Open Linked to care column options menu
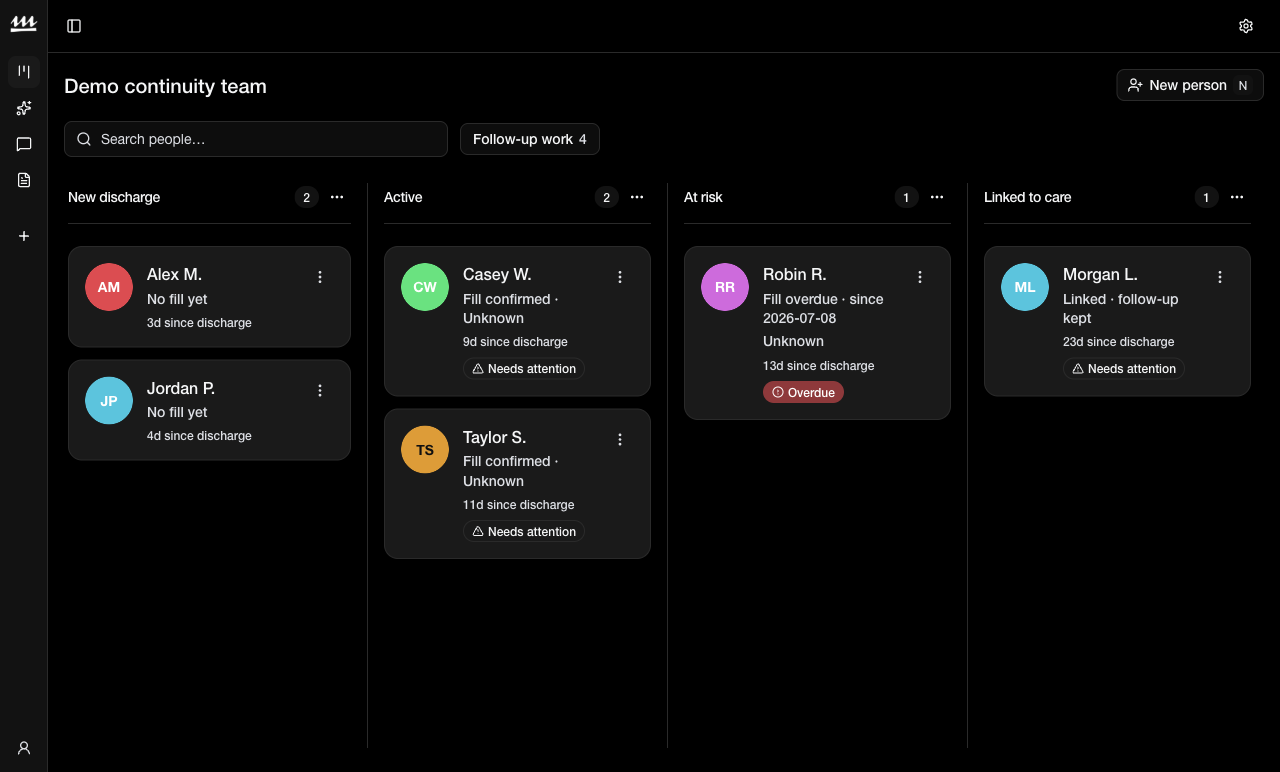The image size is (1280, 772). (1237, 197)
